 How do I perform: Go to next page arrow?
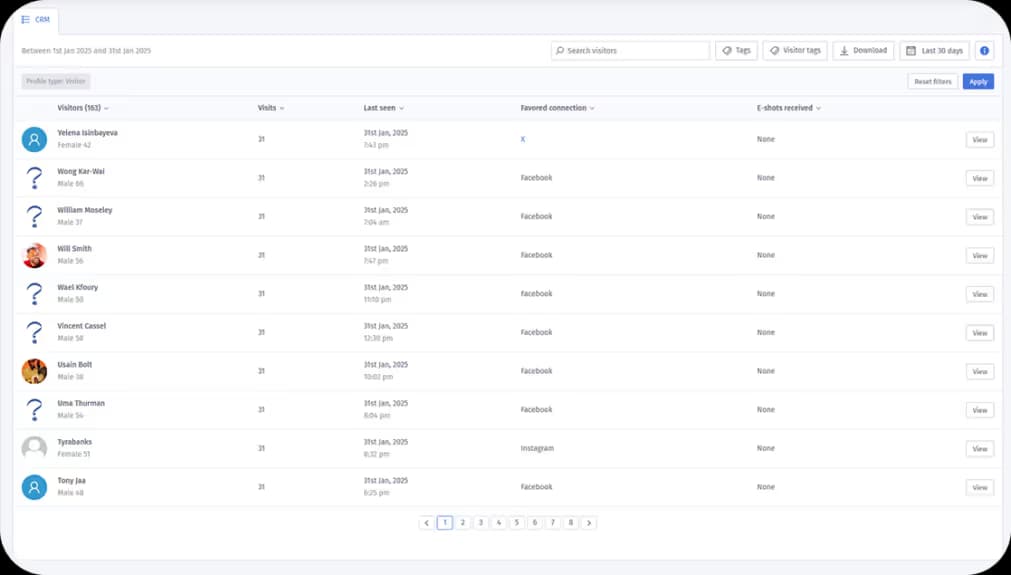[x=589, y=523]
